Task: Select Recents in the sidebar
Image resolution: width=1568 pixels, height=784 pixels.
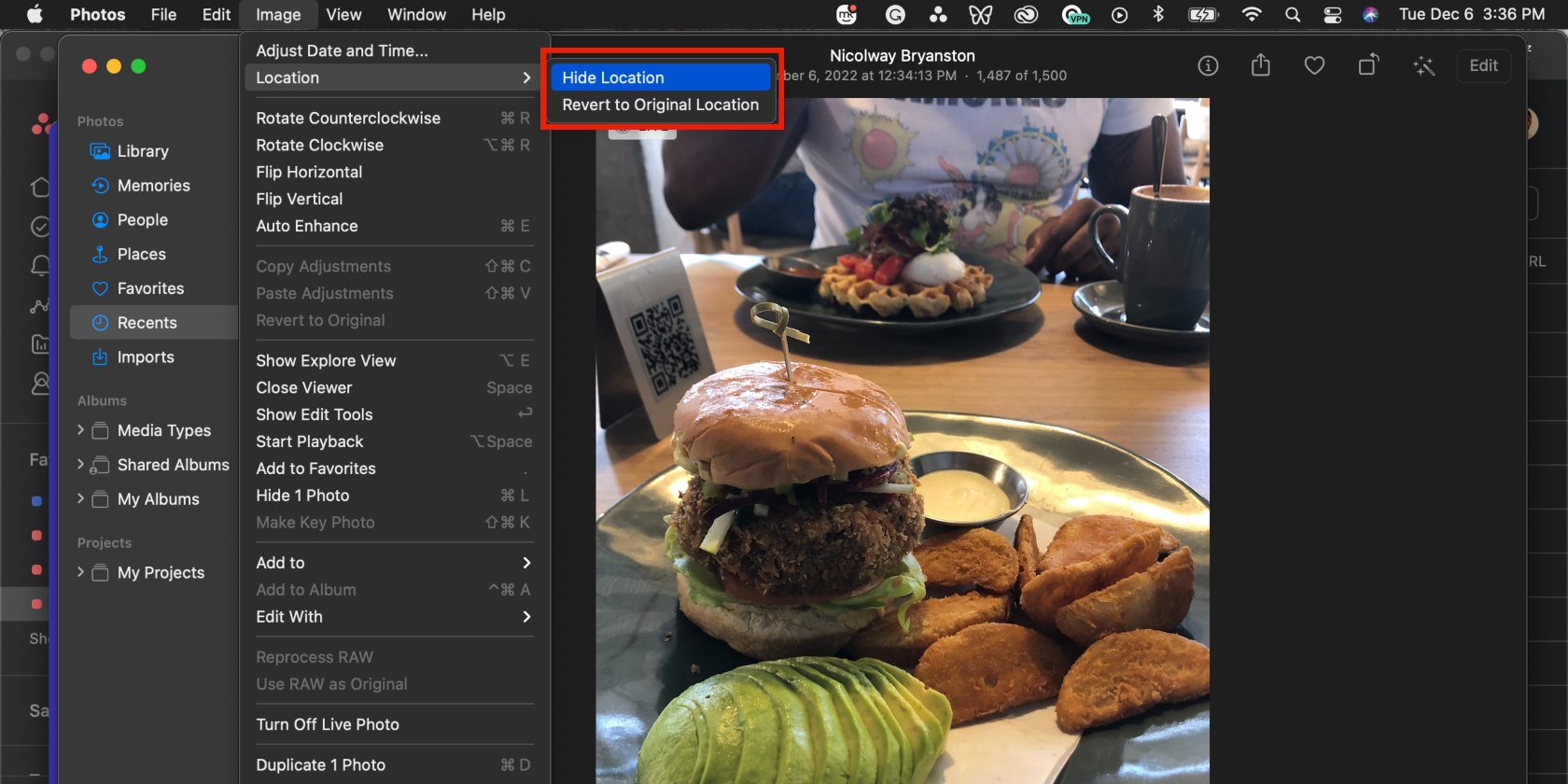Action: click(x=154, y=323)
